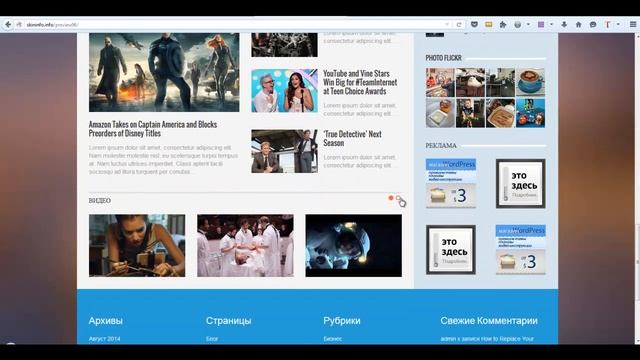Click the top-right 'это здесь' ad banner
This screenshot has height=360, width=640.
521,184
